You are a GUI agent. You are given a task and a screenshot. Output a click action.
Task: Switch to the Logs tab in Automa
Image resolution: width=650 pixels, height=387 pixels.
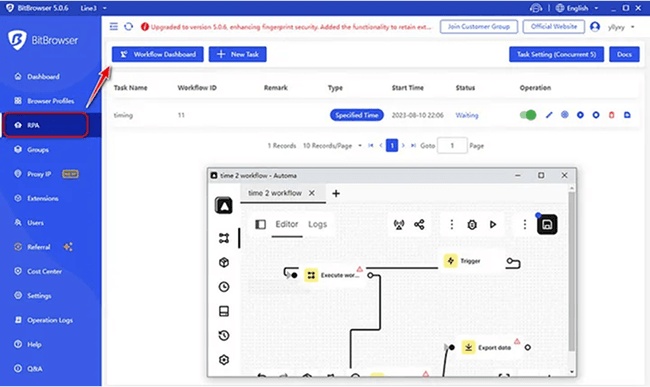[x=318, y=225]
